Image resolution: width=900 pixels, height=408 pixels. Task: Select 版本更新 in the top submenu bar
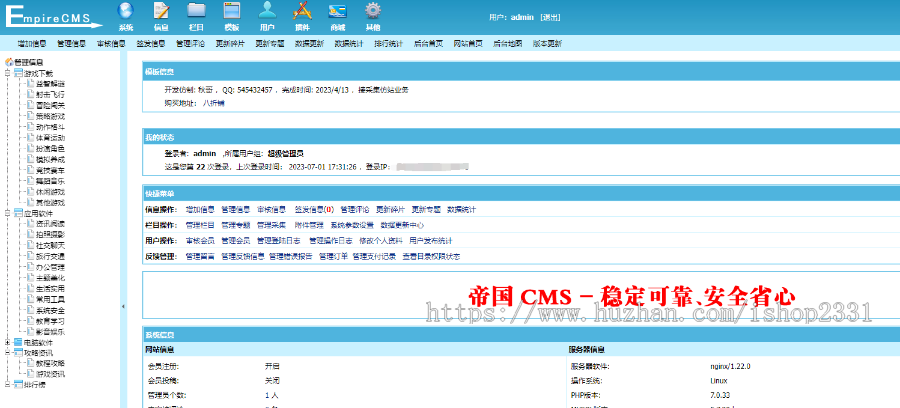point(547,43)
